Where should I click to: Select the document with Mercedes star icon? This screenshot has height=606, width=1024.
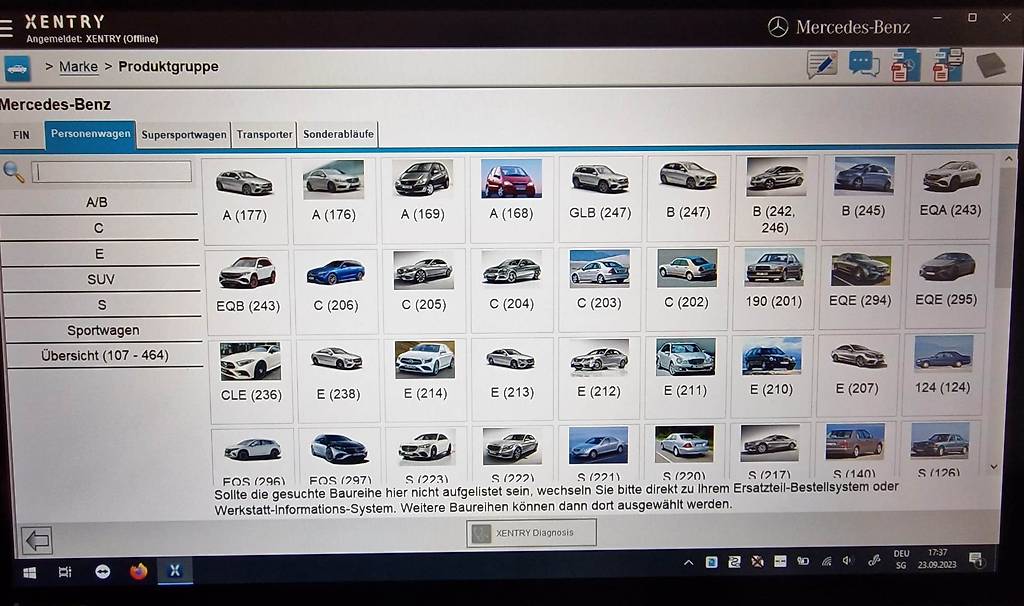pos(903,64)
